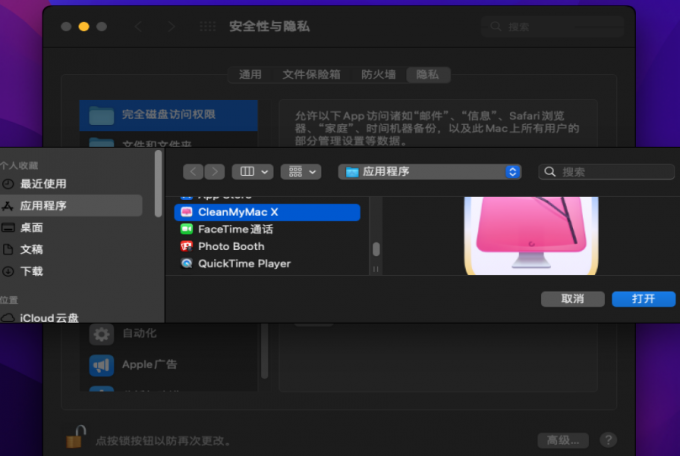Click the column divider resize handle
Screen dimensions: 680x456
[376, 269]
